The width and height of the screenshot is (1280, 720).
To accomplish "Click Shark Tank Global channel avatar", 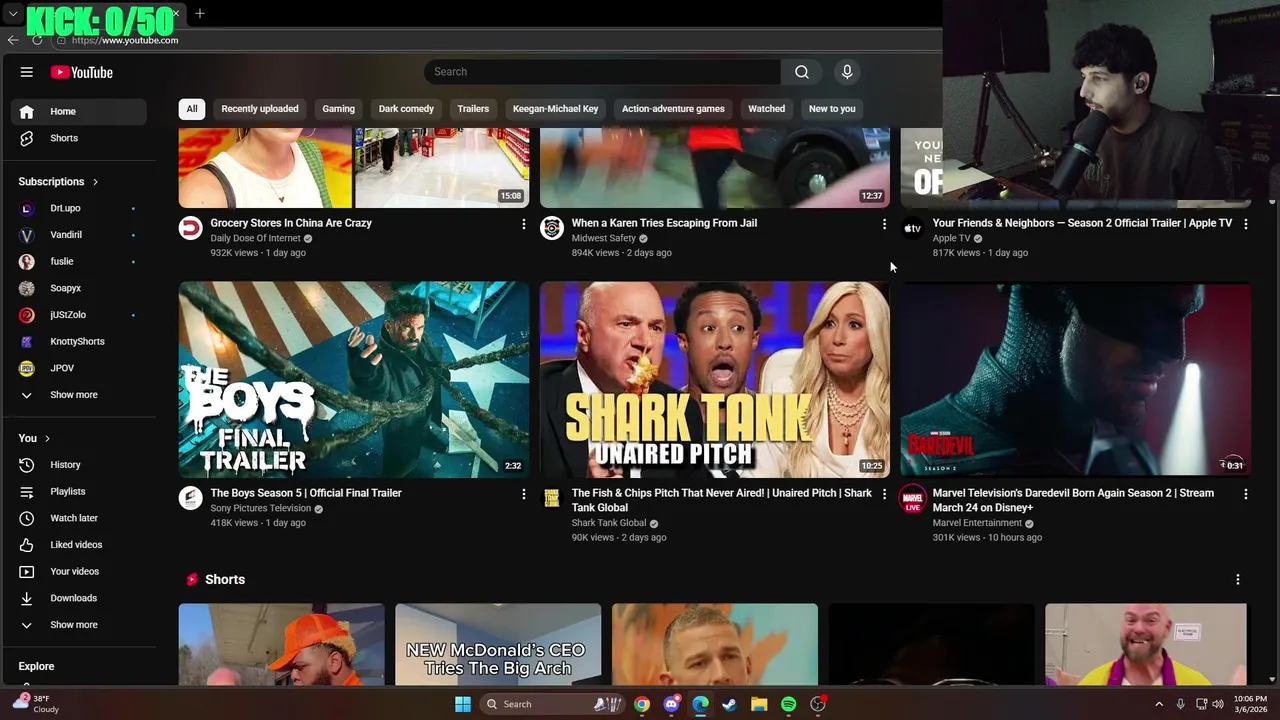I will tap(551, 498).
